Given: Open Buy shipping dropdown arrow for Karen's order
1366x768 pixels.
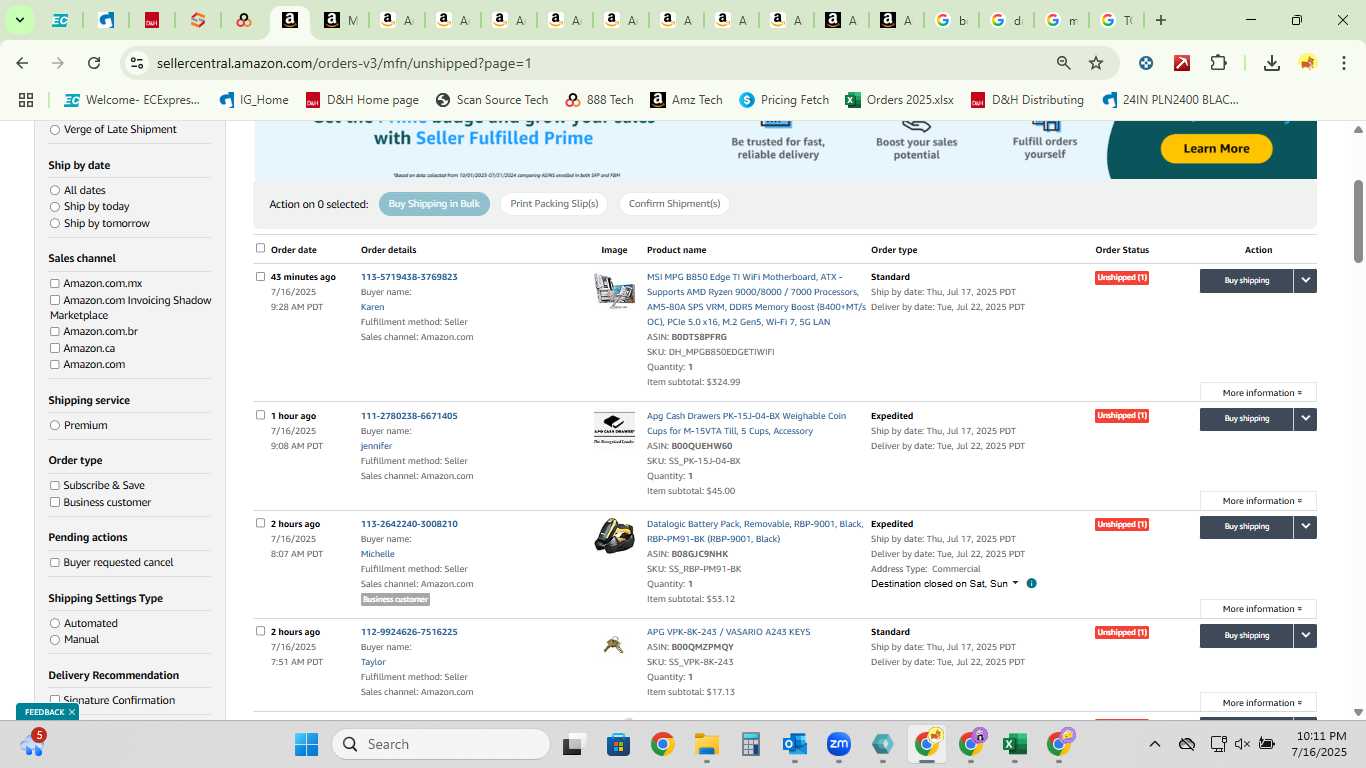Looking at the screenshot, I should pos(1305,281).
